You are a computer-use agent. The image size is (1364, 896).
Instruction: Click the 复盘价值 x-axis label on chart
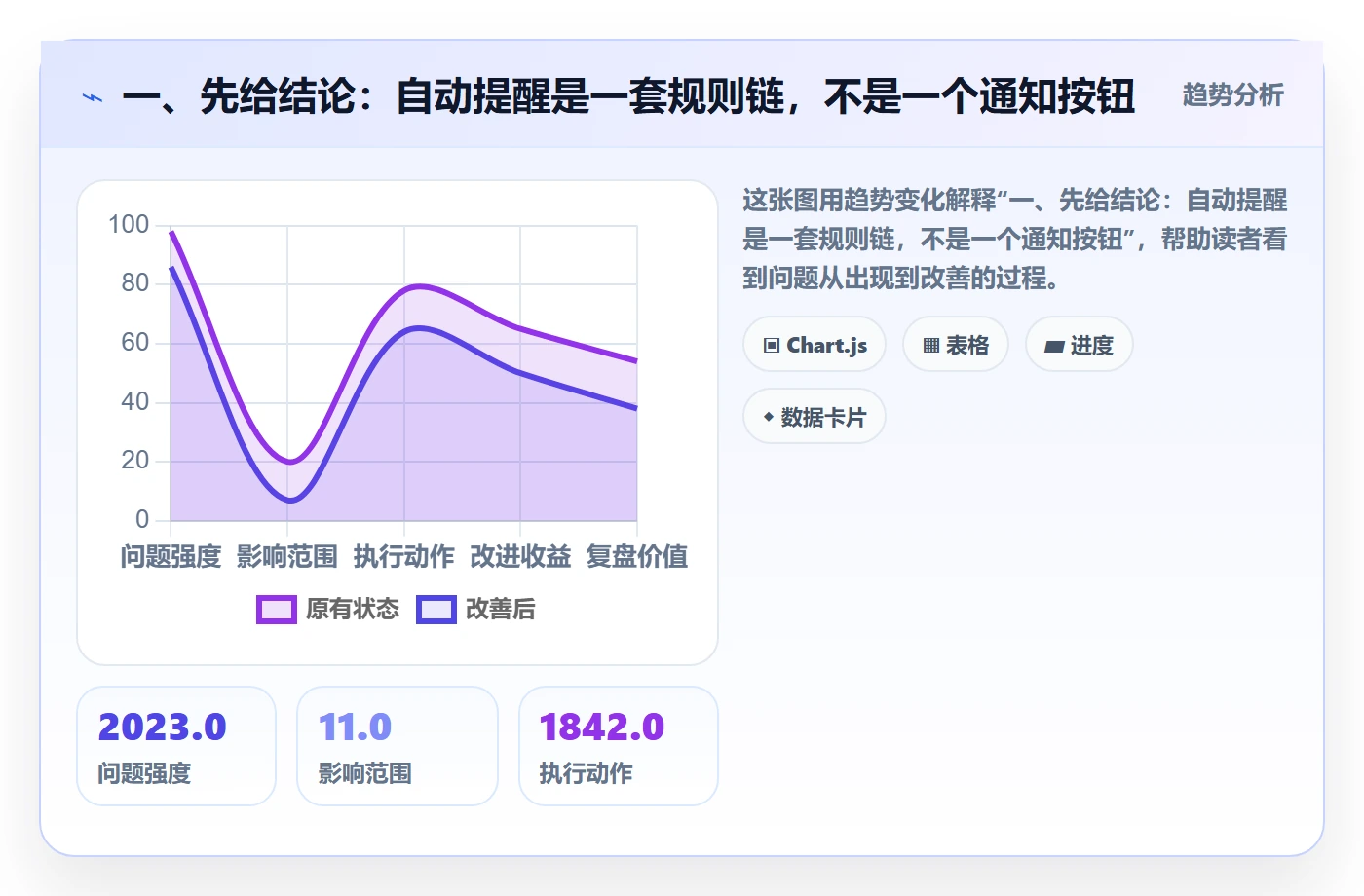coord(637,557)
